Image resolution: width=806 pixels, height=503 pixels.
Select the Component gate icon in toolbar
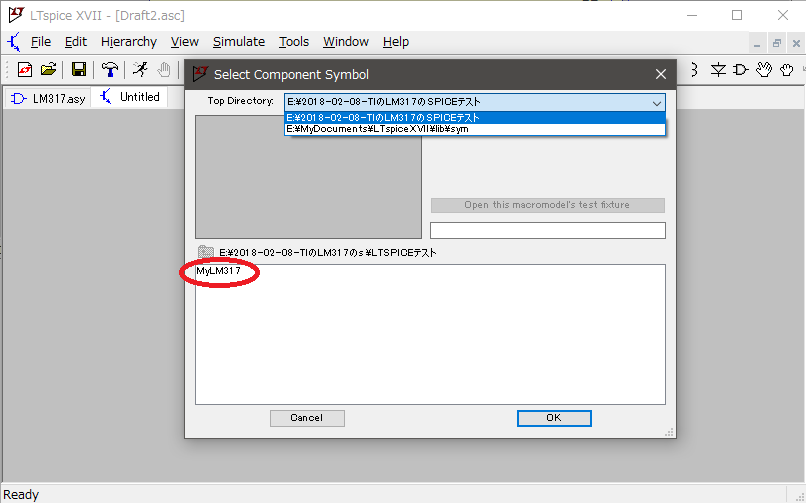pyautogui.click(x=741, y=69)
